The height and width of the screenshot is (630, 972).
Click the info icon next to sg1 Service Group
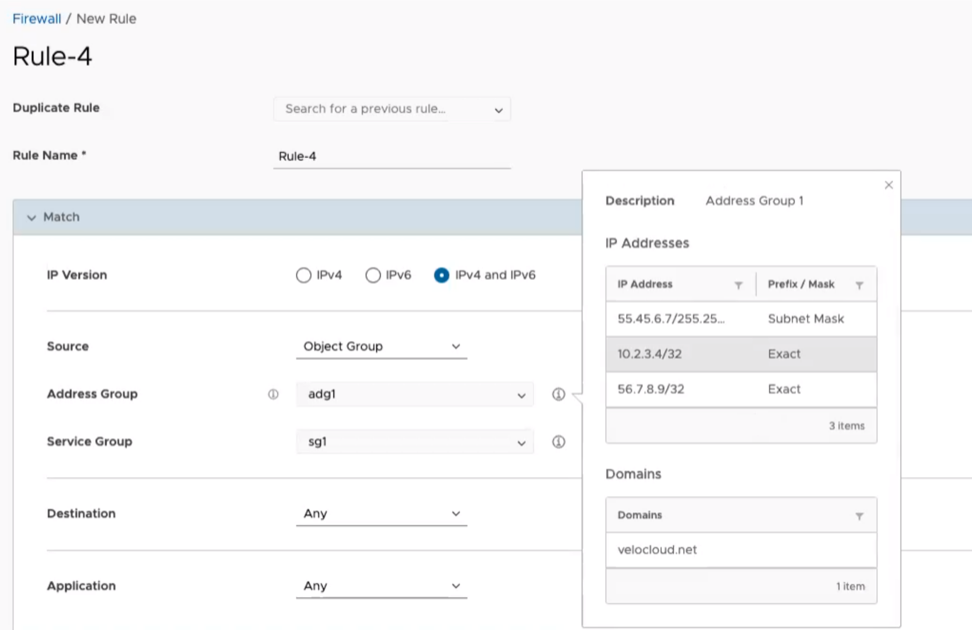click(559, 441)
